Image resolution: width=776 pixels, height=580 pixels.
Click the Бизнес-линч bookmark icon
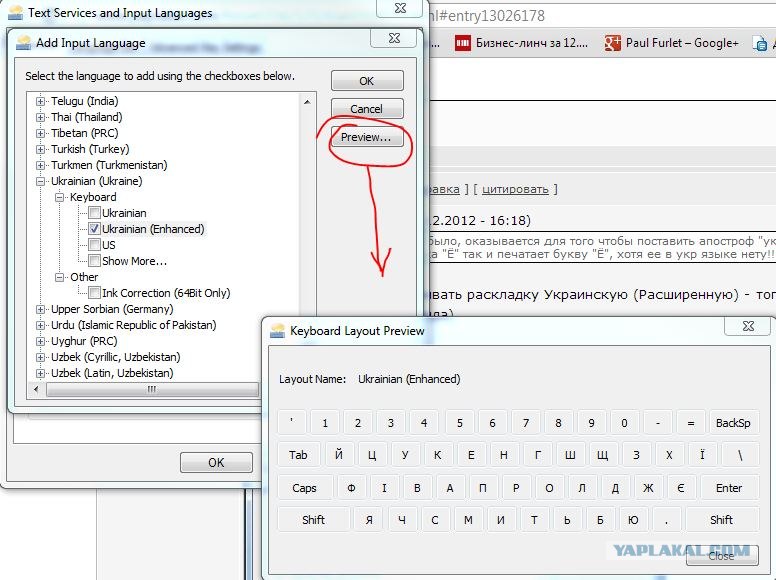(x=462, y=43)
